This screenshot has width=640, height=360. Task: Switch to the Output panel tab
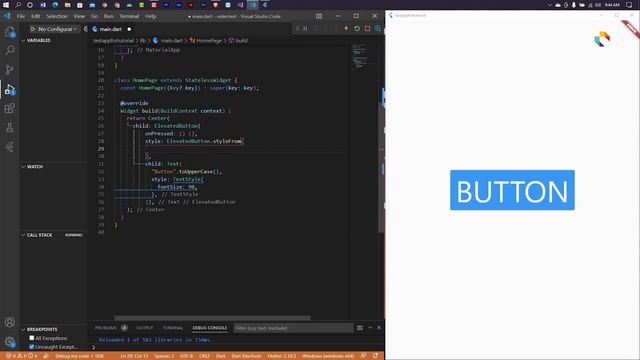pyautogui.click(x=144, y=328)
